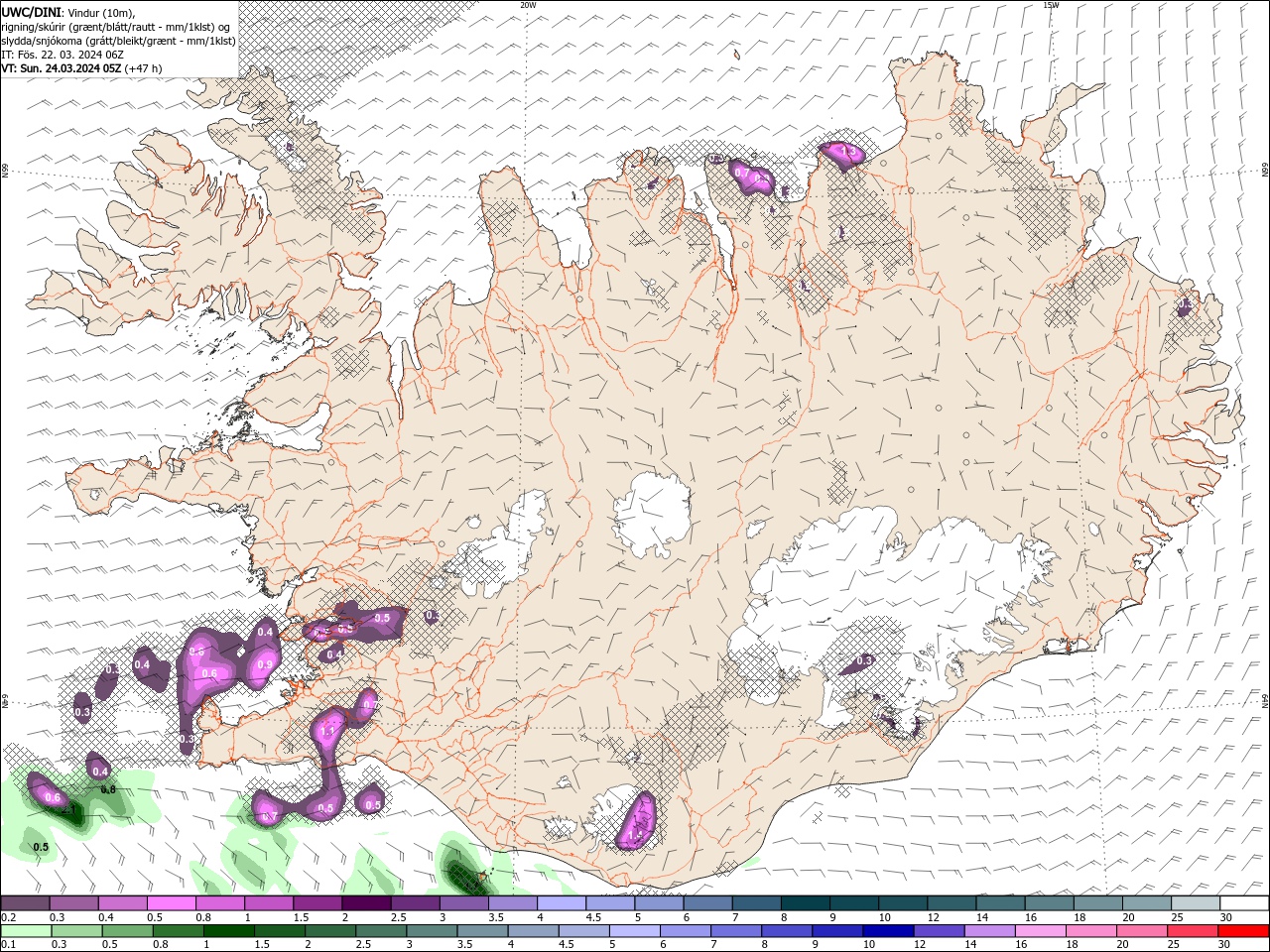Click the 1.3 snowfall value on north coast
The width and height of the screenshot is (1270, 952).
click(847, 152)
